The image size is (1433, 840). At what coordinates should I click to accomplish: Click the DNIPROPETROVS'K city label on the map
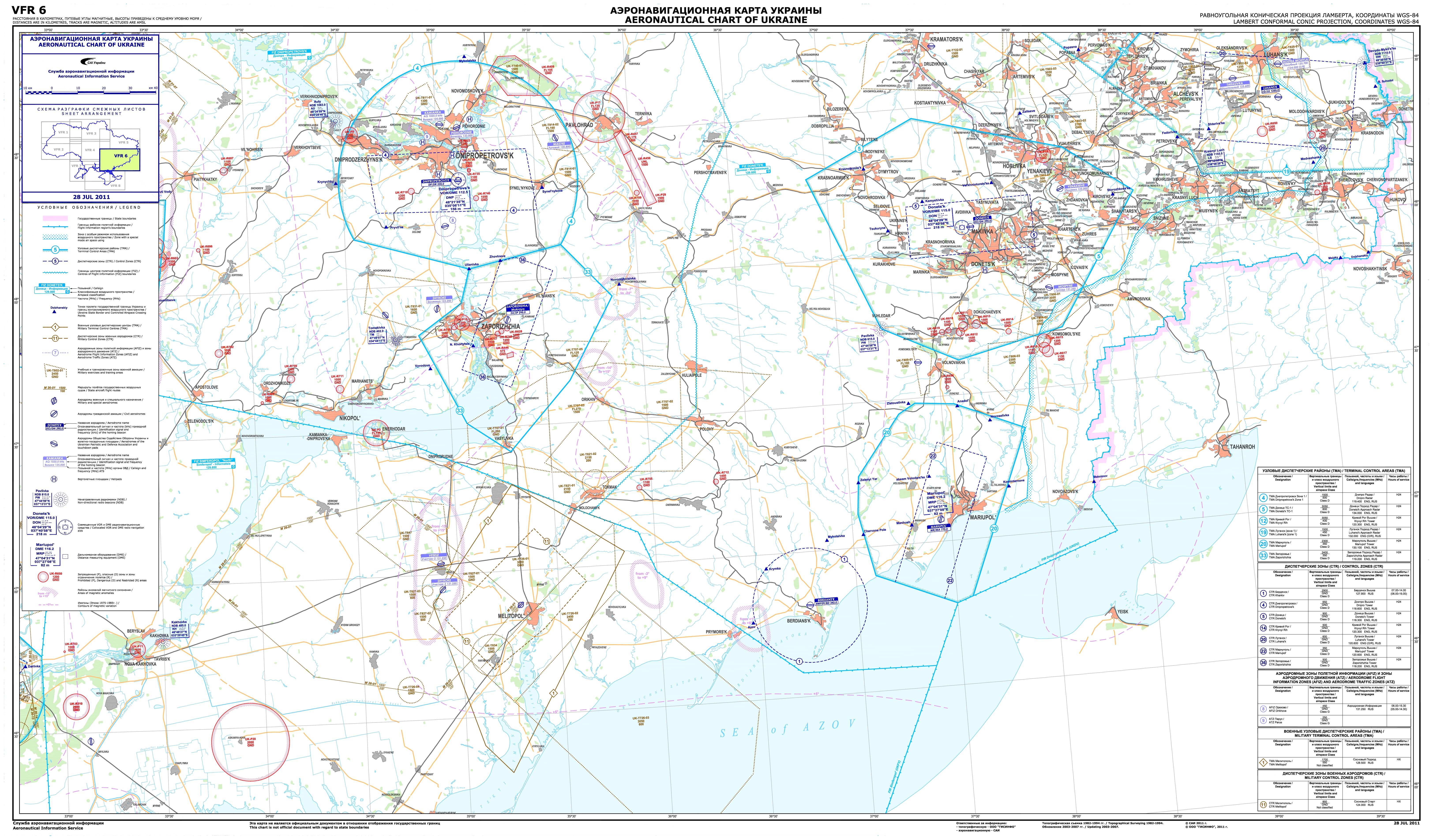coord(485,155)
